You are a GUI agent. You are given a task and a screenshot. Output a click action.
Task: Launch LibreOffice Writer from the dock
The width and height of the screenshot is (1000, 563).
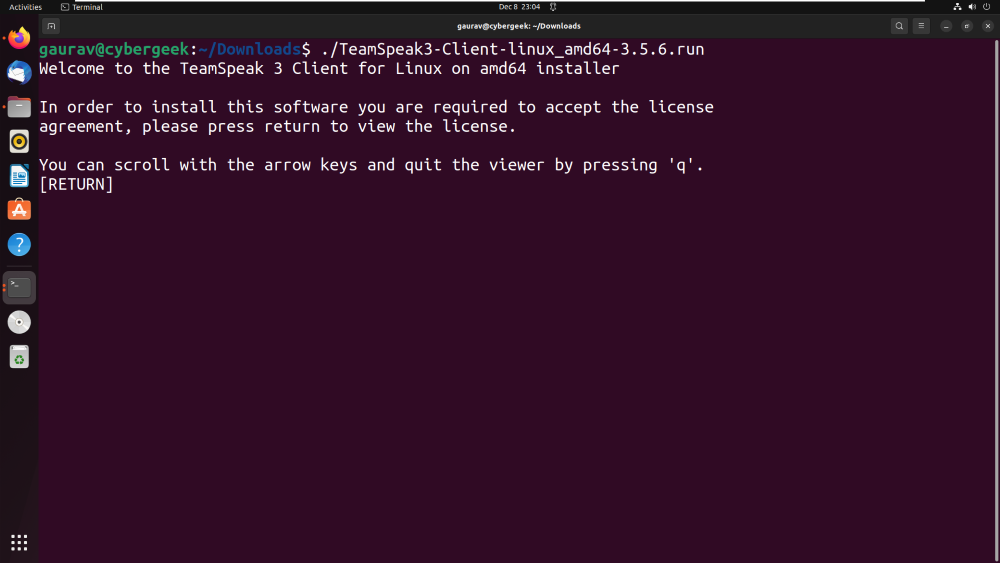coord(19,176)
